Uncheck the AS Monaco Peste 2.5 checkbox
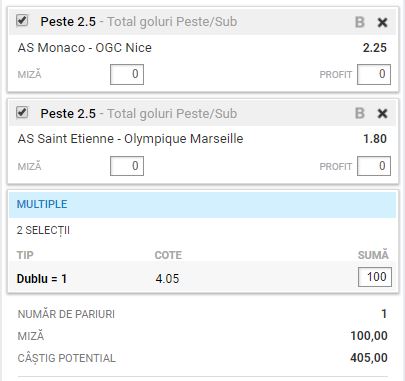The image size is (405, 381). tap(22, 21)
